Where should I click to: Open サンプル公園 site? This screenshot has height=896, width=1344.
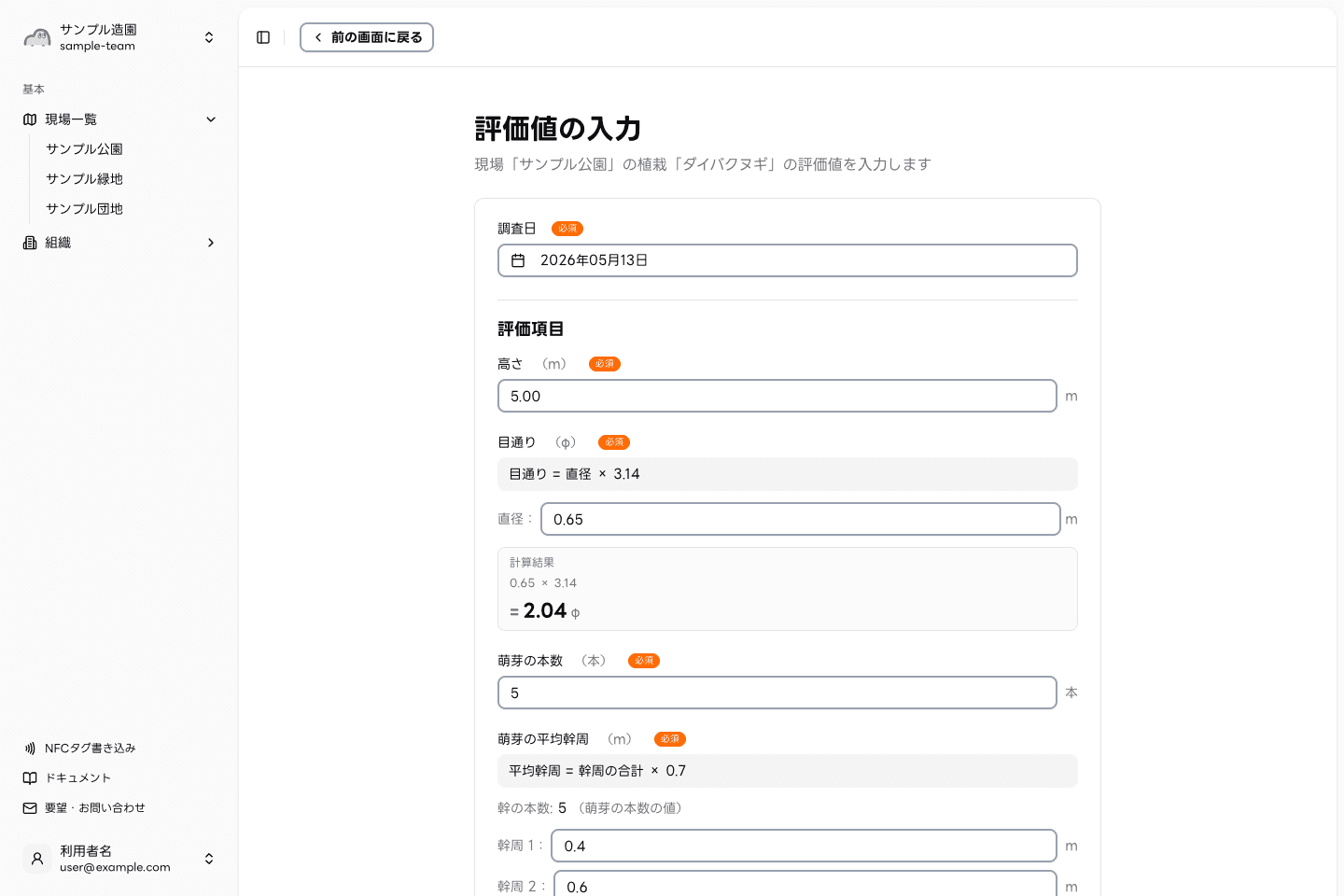tap(84, 149)
